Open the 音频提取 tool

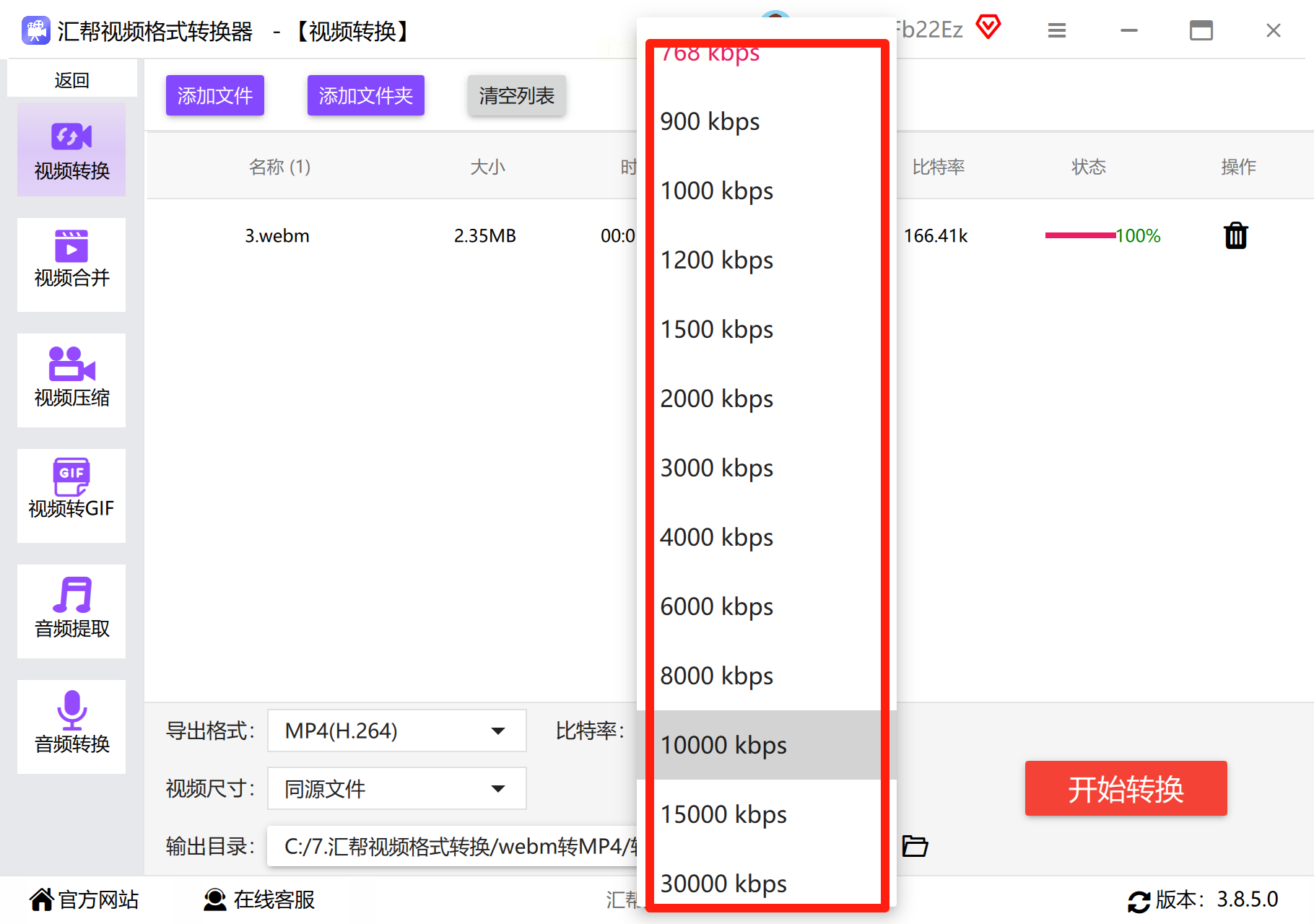(x=71, y=611)
